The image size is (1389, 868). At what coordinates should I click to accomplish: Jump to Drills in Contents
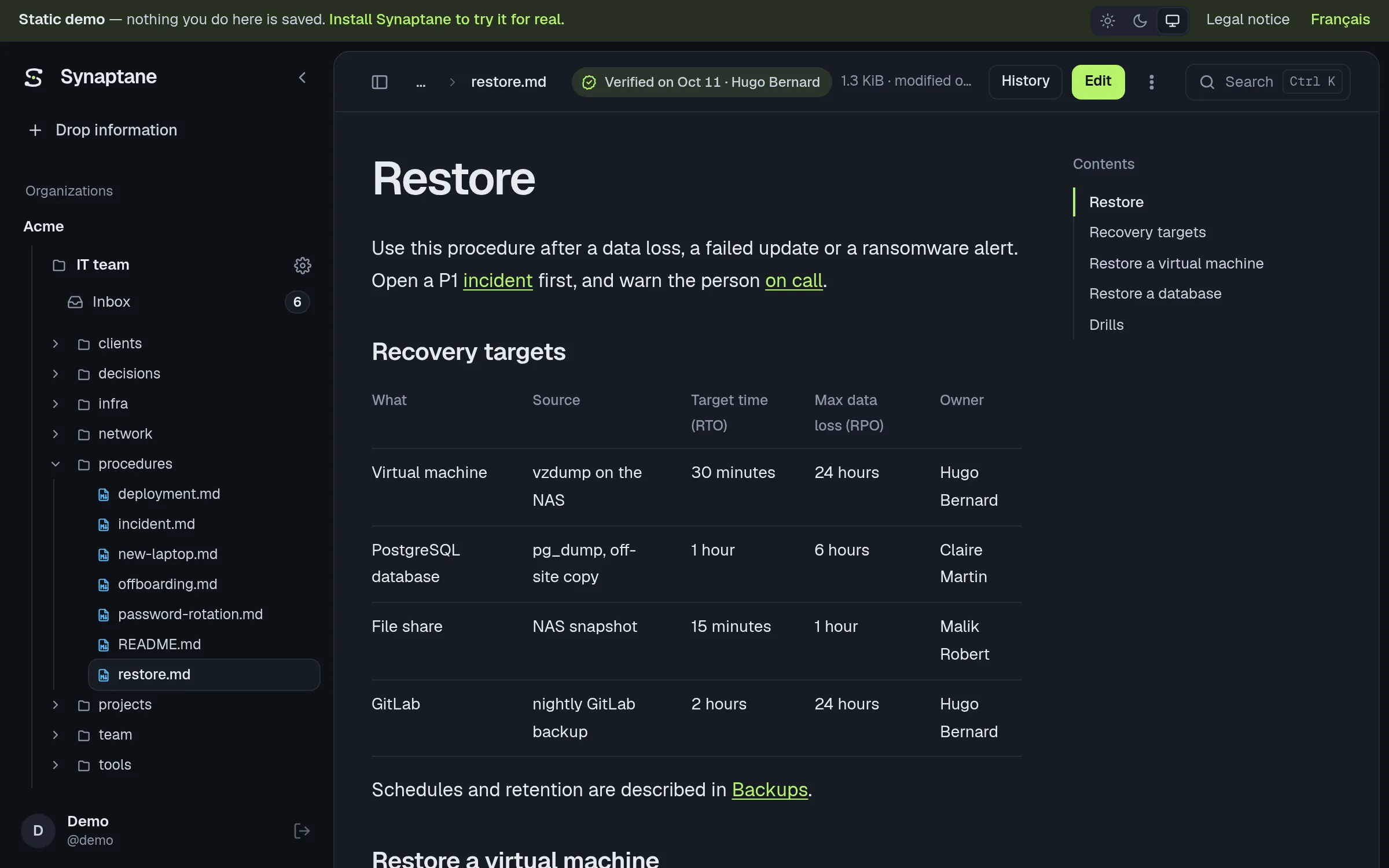(x=1106, y=325)
